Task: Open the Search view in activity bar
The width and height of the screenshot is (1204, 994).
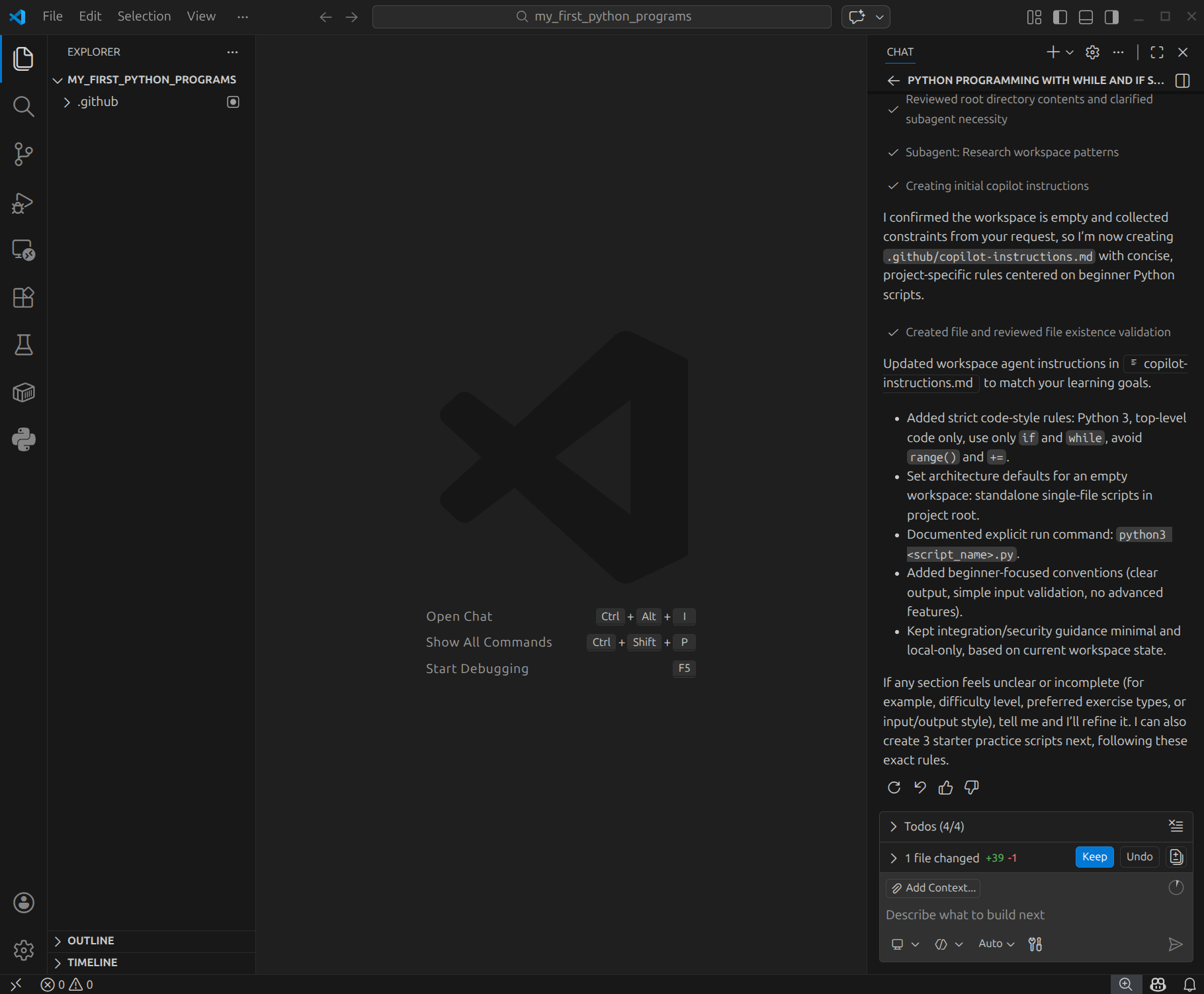Action: [x=23, y=106]
